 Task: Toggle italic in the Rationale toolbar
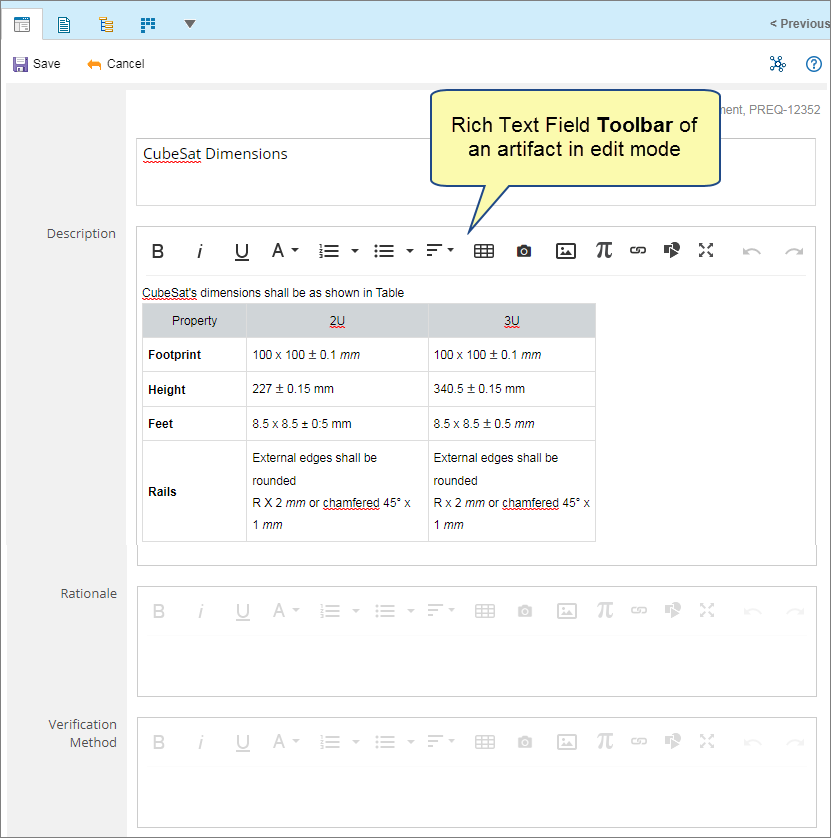tap(201, 611)
